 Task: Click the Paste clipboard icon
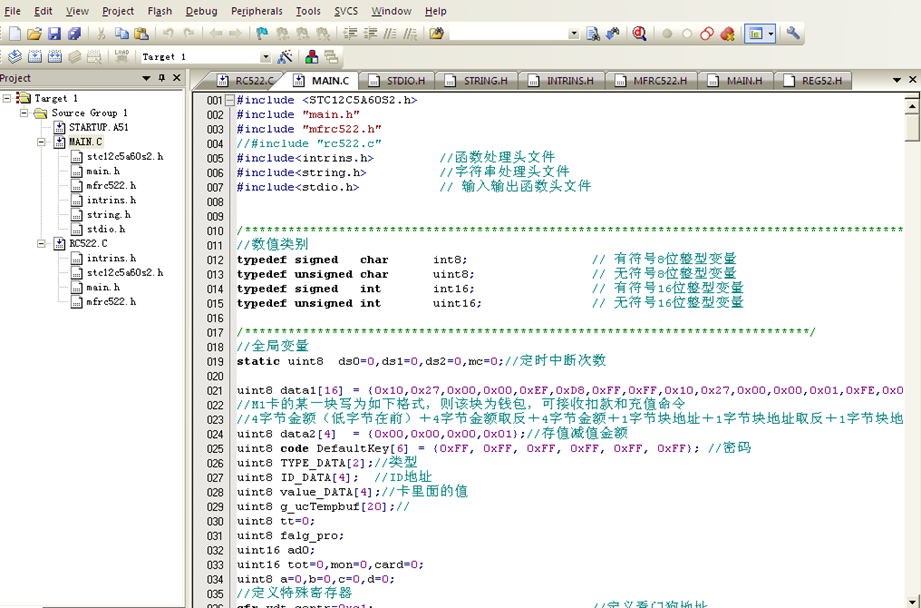click(x=141, y=34)
